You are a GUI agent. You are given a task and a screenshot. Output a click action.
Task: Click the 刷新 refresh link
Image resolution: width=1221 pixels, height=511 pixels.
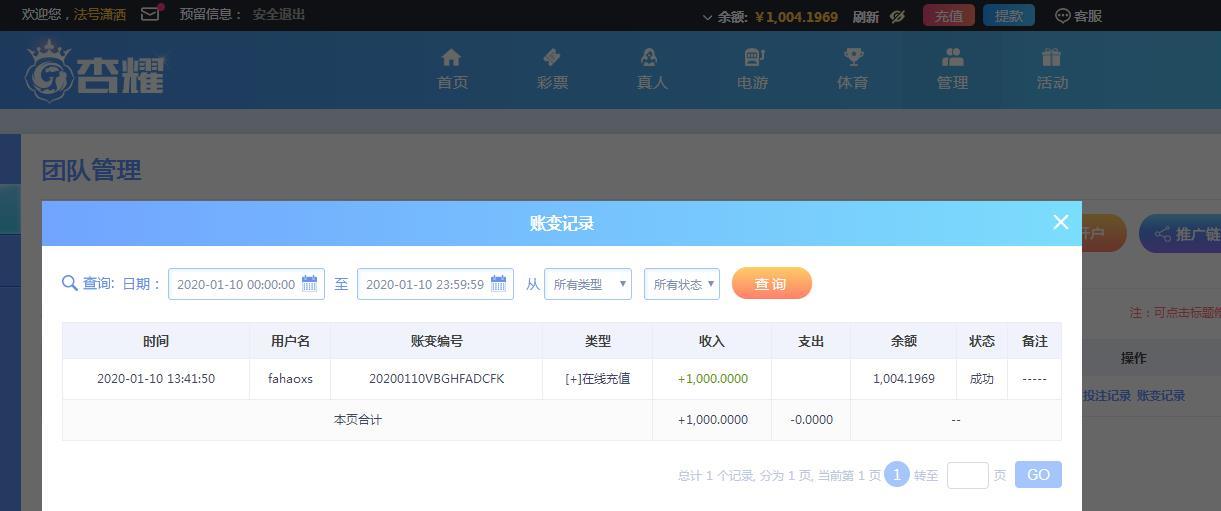coord(866,16)
